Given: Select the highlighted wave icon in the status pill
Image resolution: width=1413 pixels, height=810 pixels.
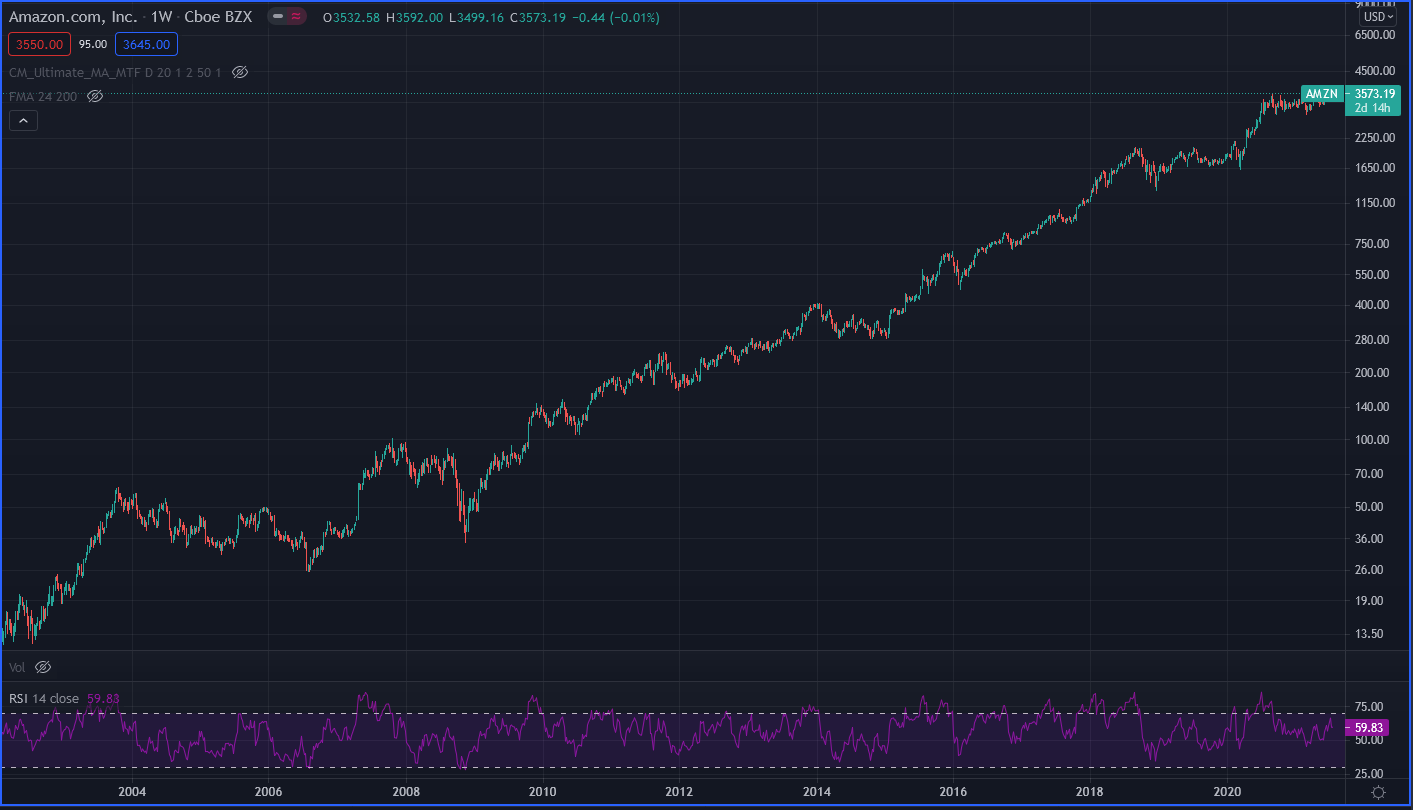Looking at the screenshot, I should click(296, 16).
